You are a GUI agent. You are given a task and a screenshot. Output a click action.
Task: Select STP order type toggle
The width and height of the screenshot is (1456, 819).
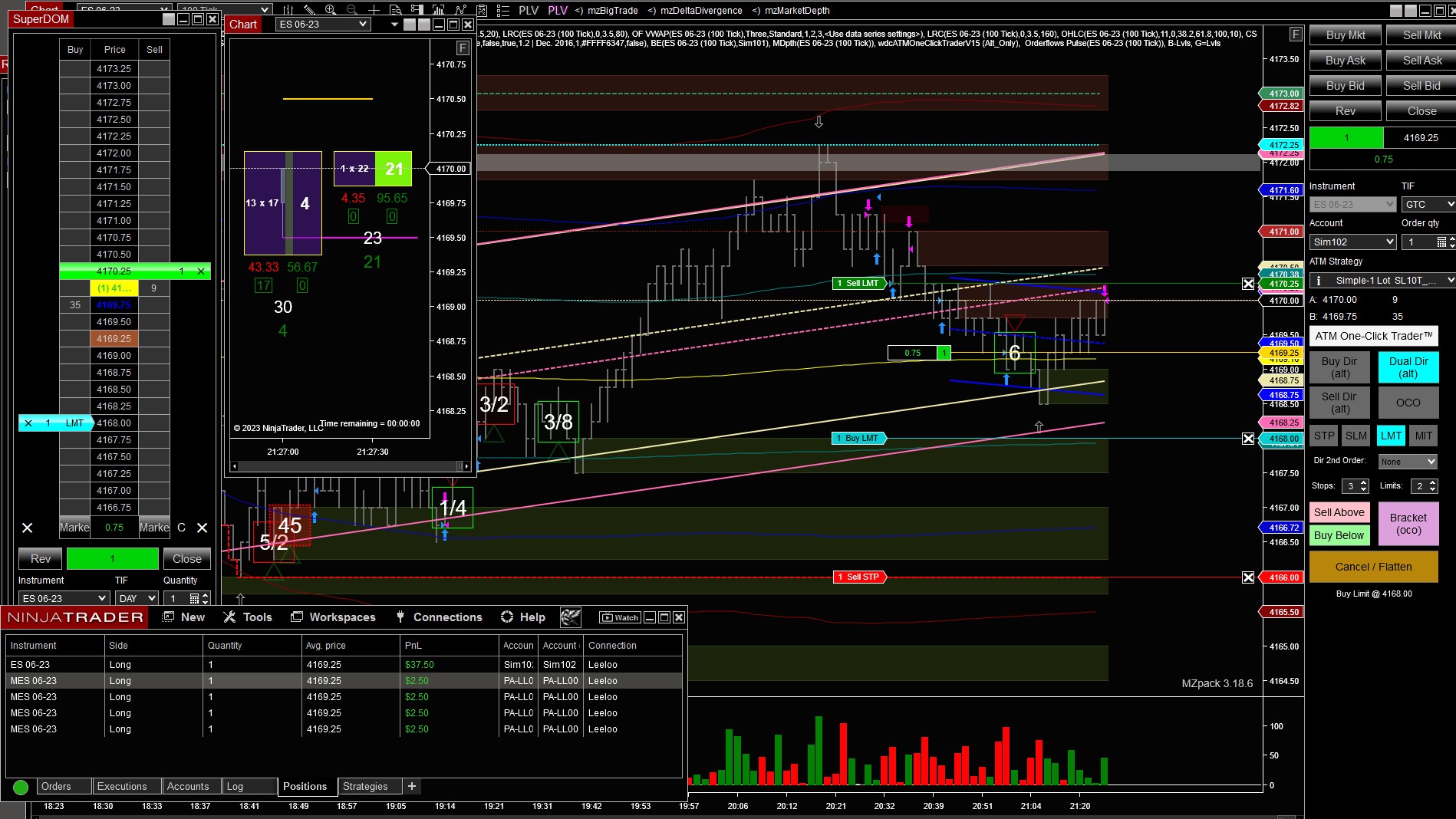tap(1324, 436)
